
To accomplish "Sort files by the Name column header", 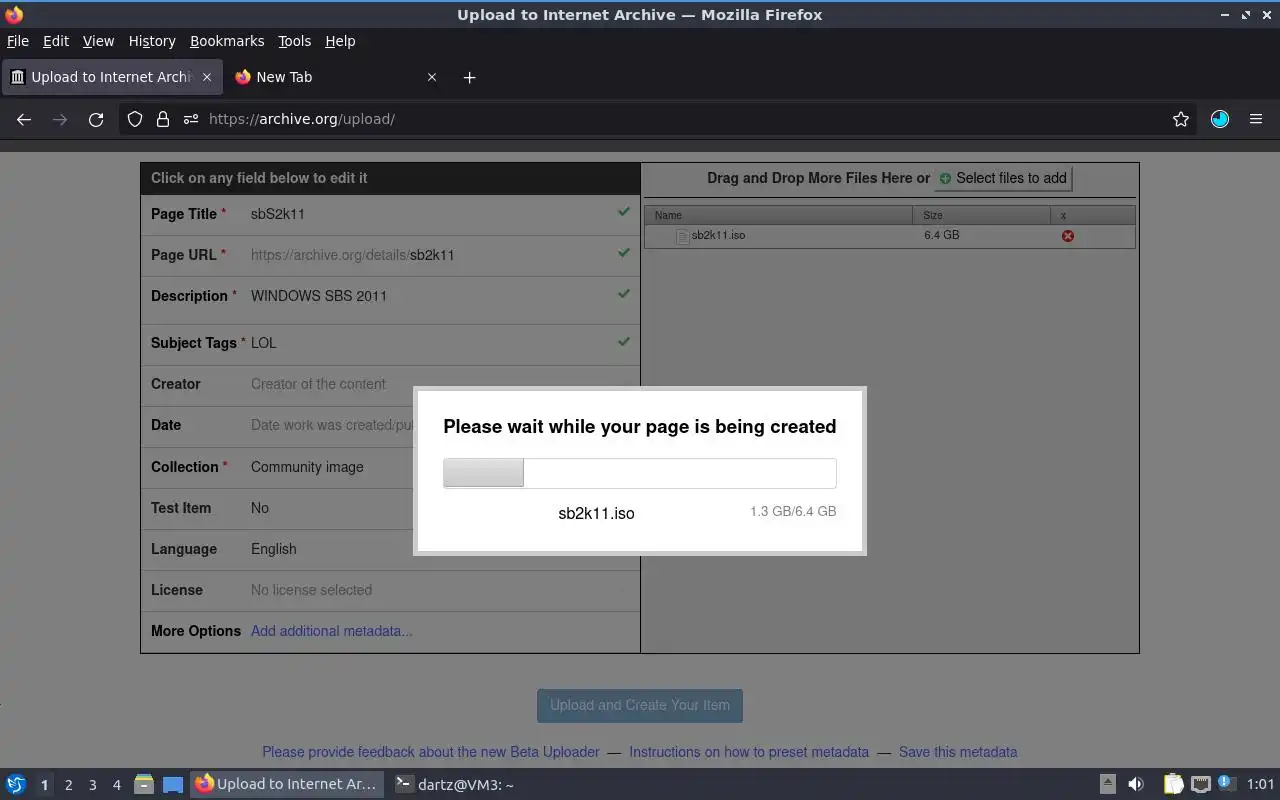I will click(779, 215).
